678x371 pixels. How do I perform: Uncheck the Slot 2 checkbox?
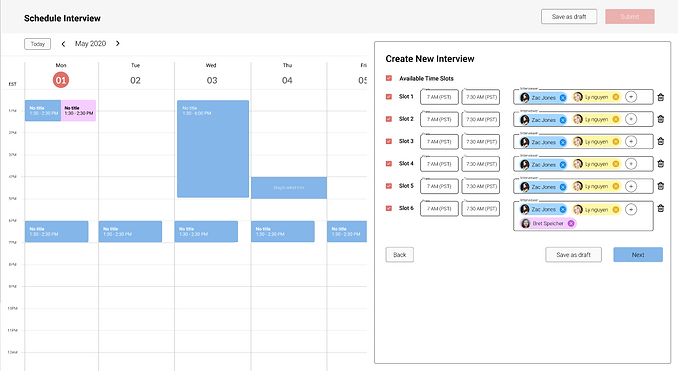click(389, 119)
